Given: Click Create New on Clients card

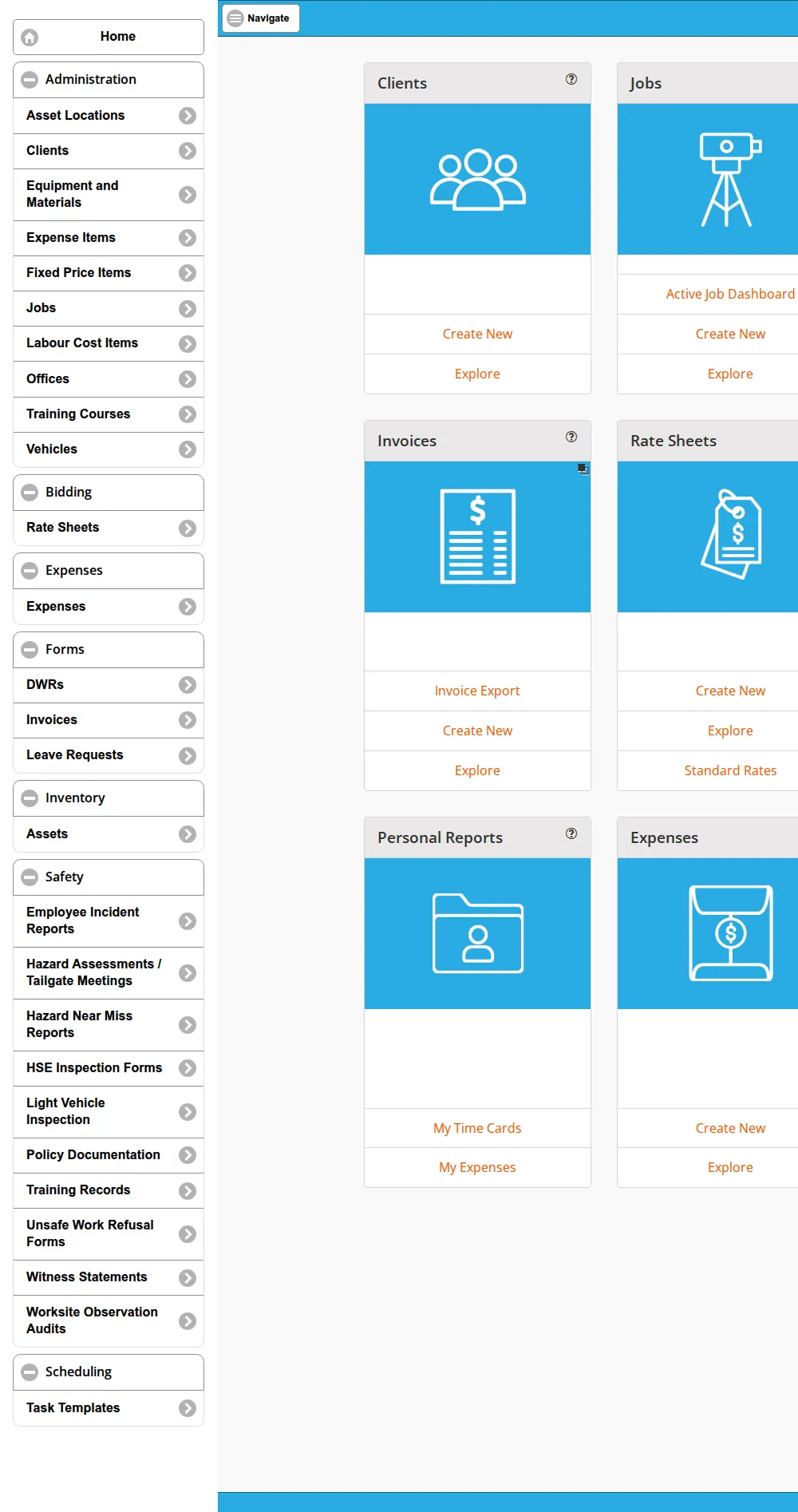Looking at the screenshot, I should [x=477, y=334].
